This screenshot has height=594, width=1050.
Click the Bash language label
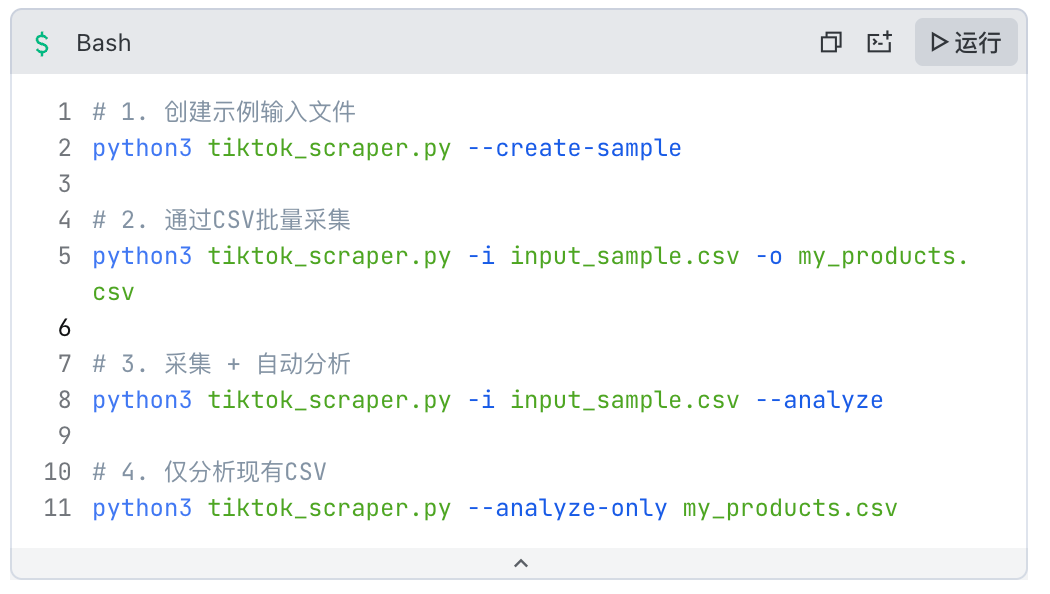tap(104, 43)
